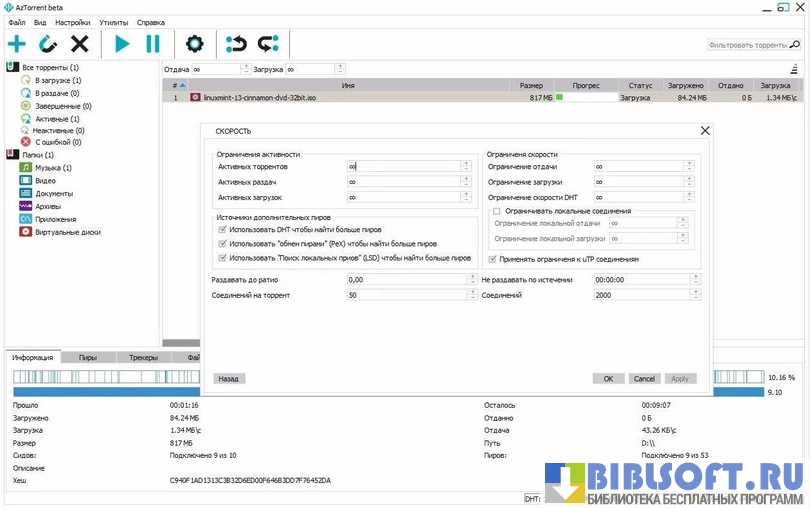The height and width of the screenshot is (508, 810).
Task: Click the Назад button in dialog
Action: [x=229, y=379]
